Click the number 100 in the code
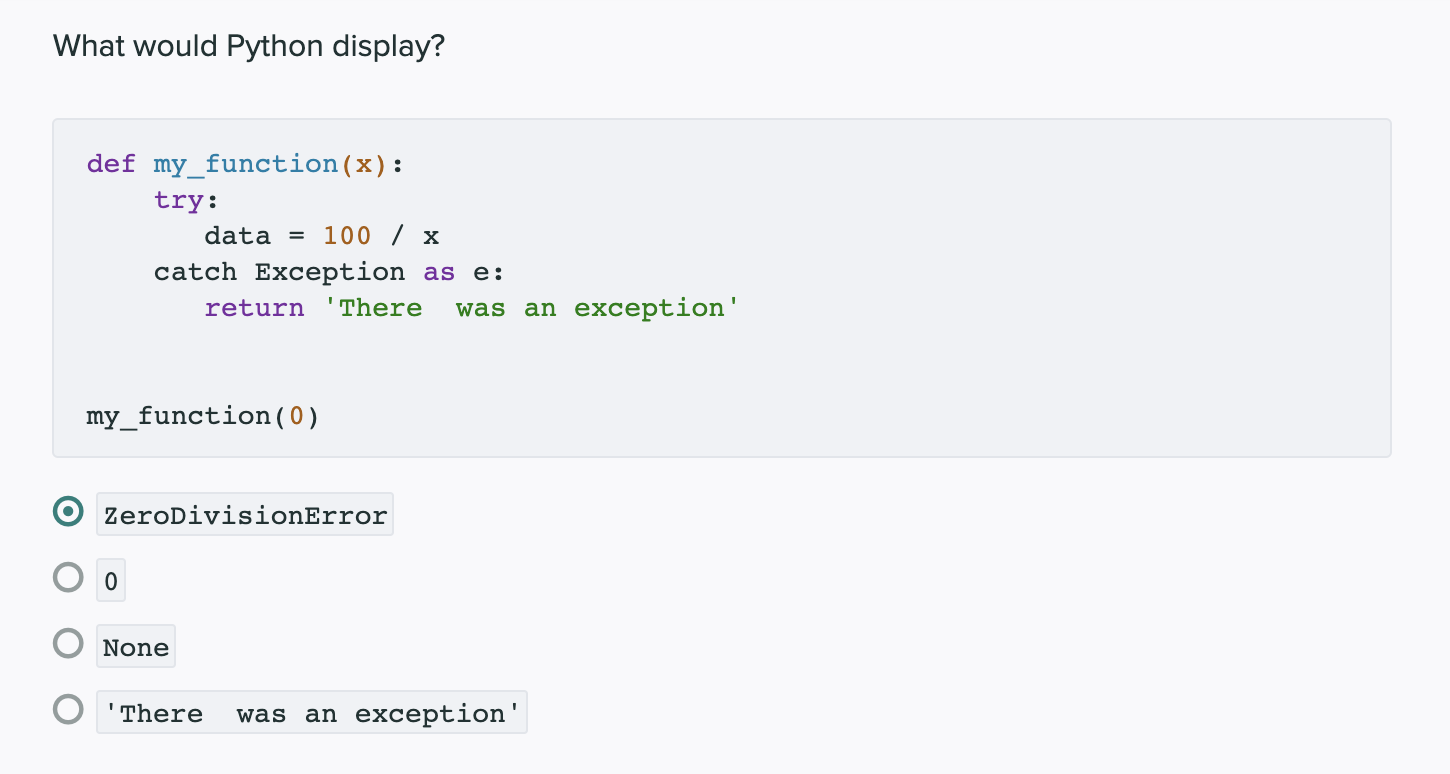Screen dimensions: 1450x774 347,235
